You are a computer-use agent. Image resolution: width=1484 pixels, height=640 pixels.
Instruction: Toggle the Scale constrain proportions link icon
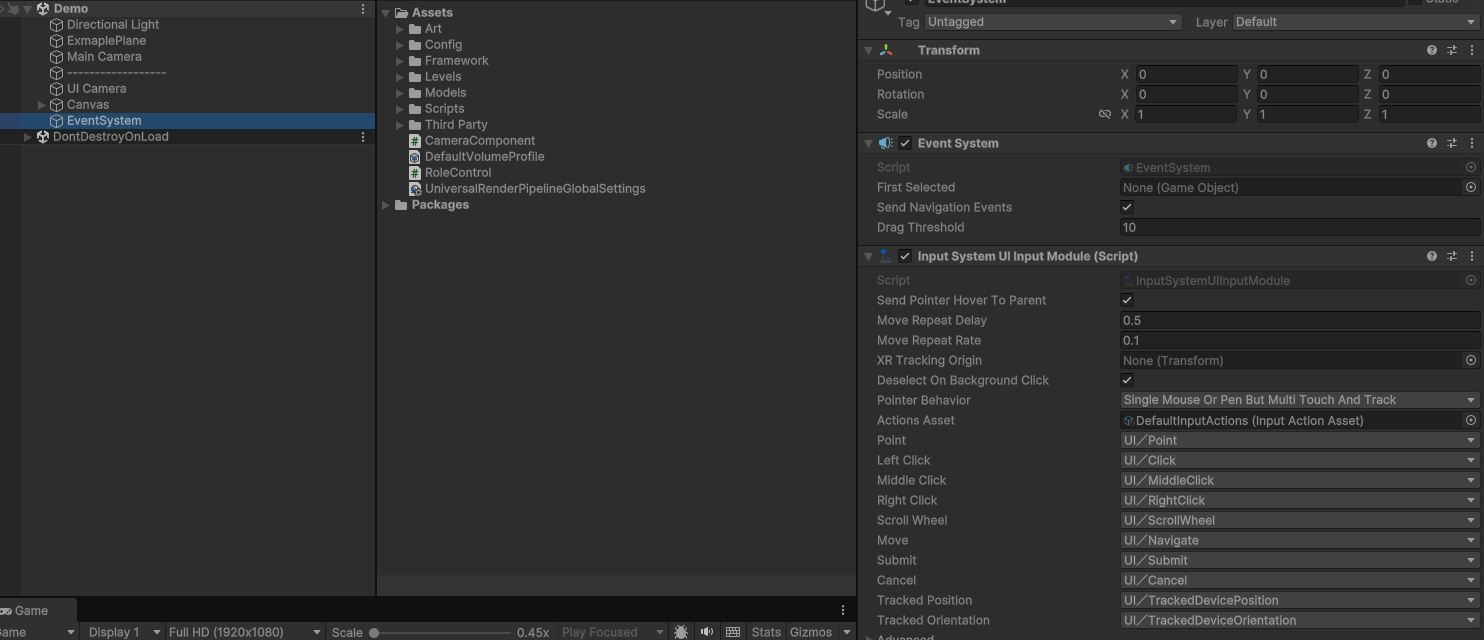(1105, 114)
